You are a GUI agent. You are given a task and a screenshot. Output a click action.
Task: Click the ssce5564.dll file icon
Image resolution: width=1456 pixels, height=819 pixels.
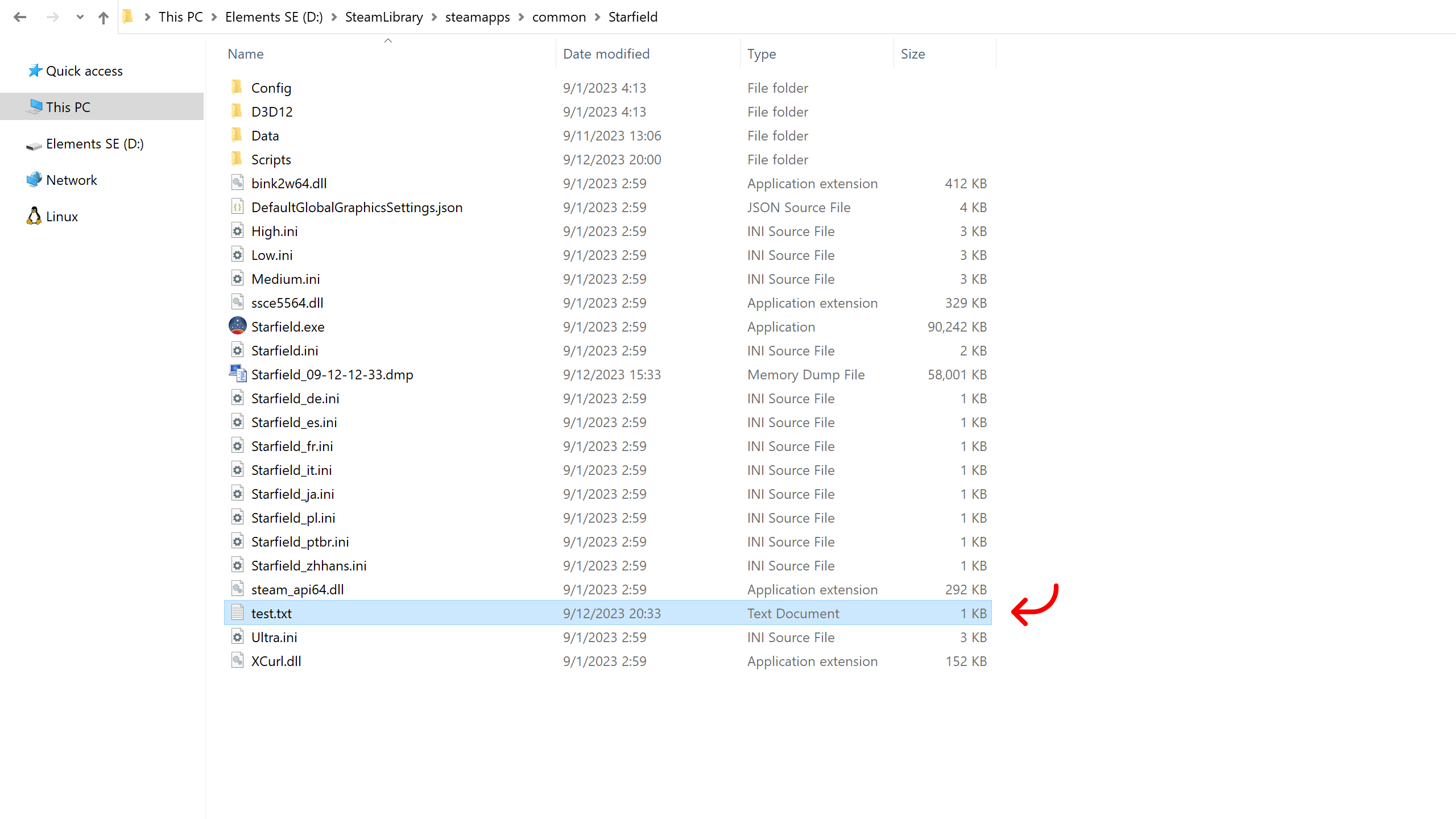[237, 303]
